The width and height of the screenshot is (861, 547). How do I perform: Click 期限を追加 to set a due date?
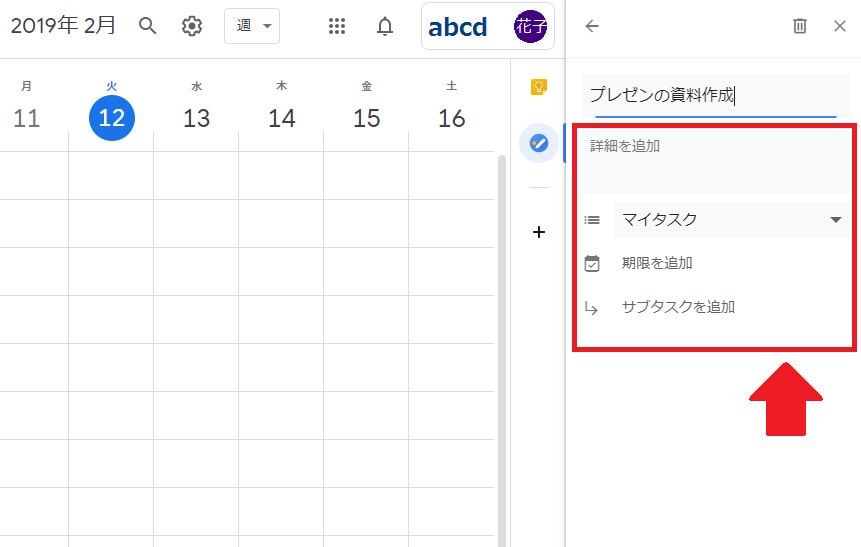[657, 263]
